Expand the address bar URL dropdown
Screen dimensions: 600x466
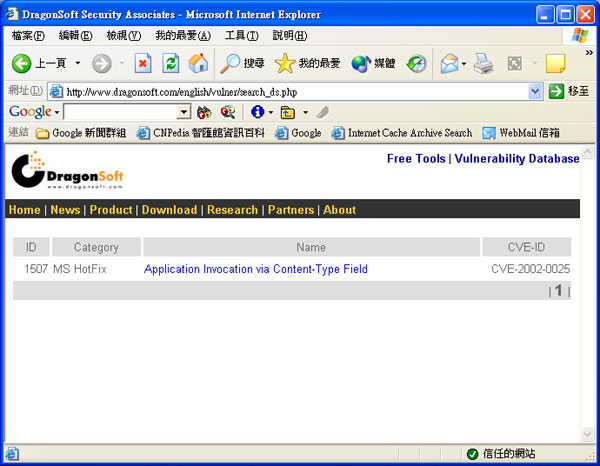pyautogui.click(x=535, y=91)
